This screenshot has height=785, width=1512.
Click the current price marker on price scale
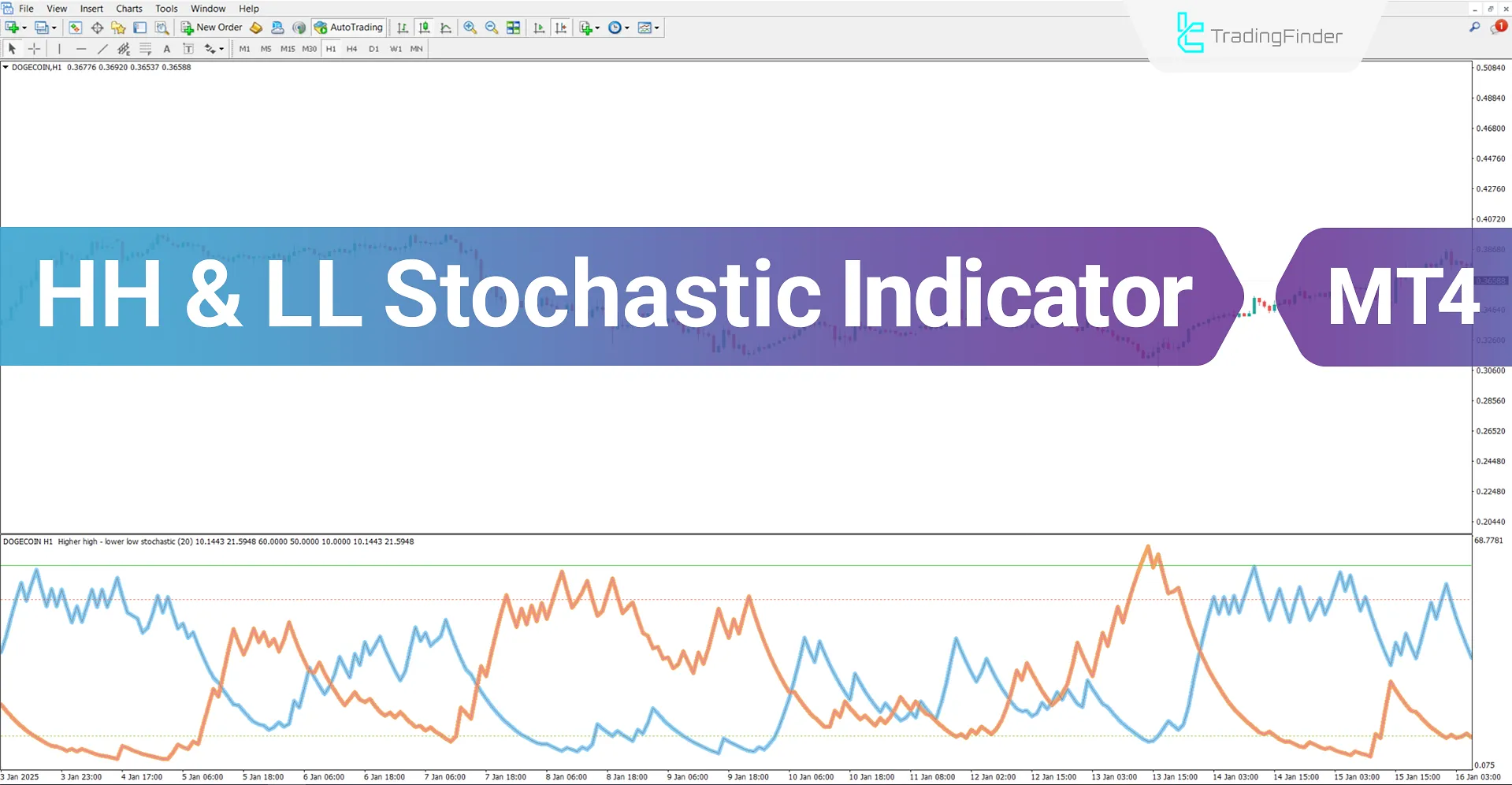click(1491, 281)
